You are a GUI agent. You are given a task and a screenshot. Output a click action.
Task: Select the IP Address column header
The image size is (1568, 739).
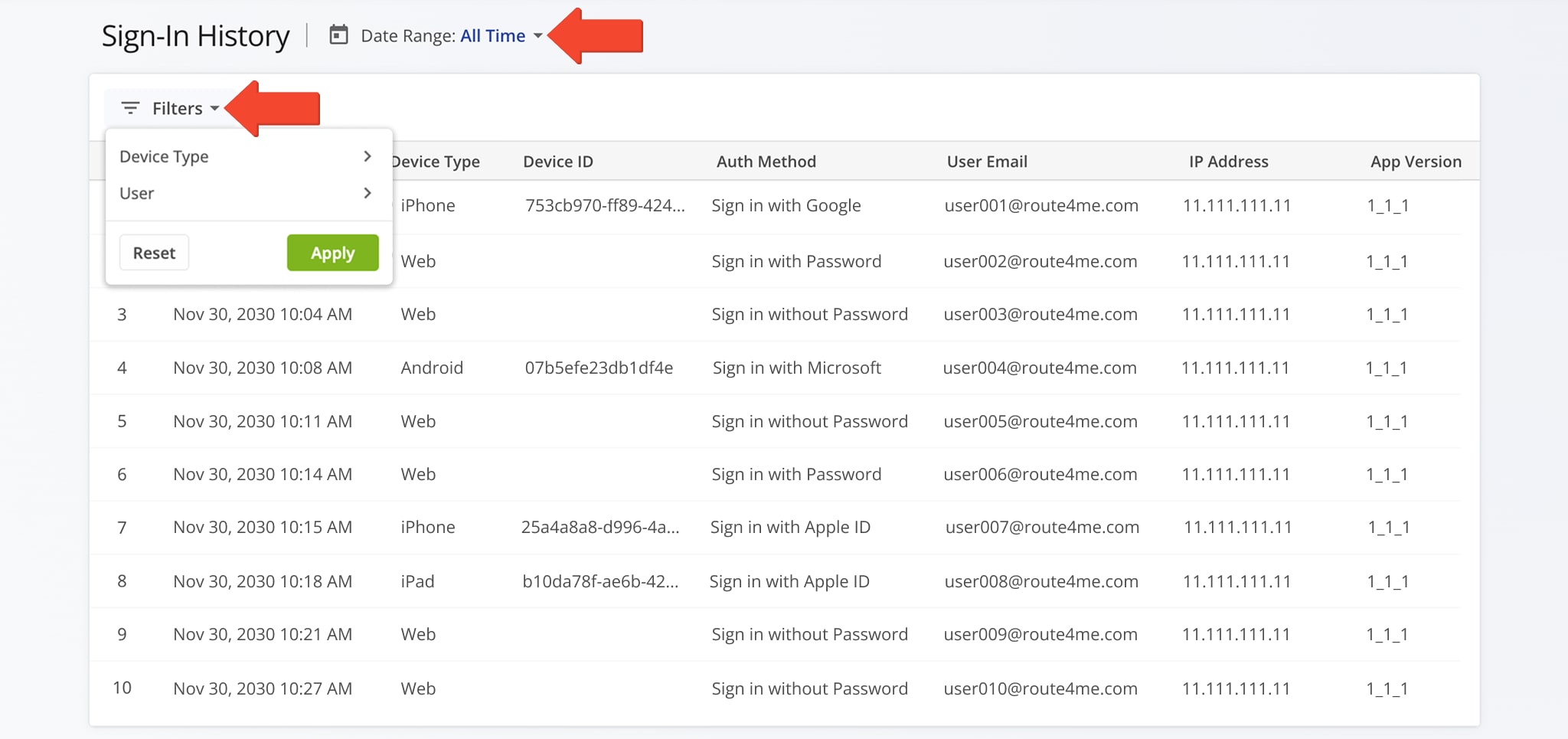1227,161
